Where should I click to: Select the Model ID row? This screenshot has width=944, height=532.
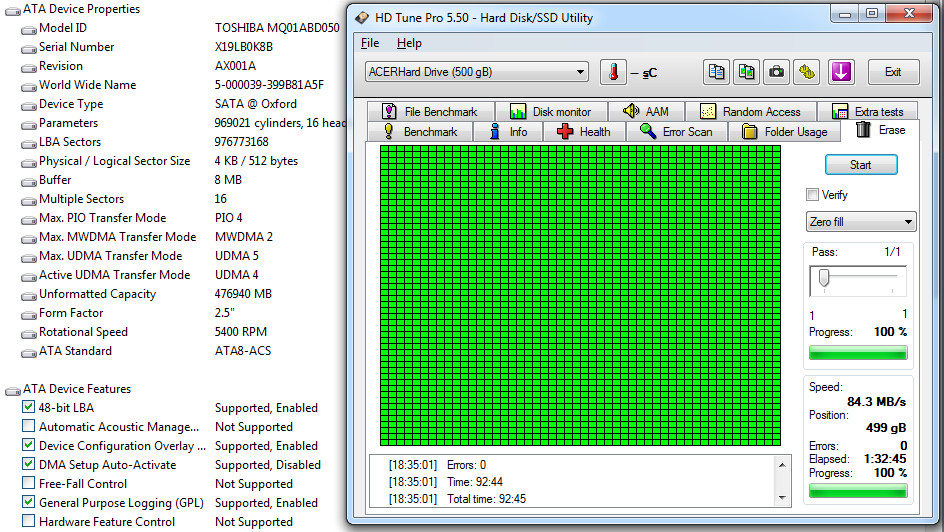[181, 28]
